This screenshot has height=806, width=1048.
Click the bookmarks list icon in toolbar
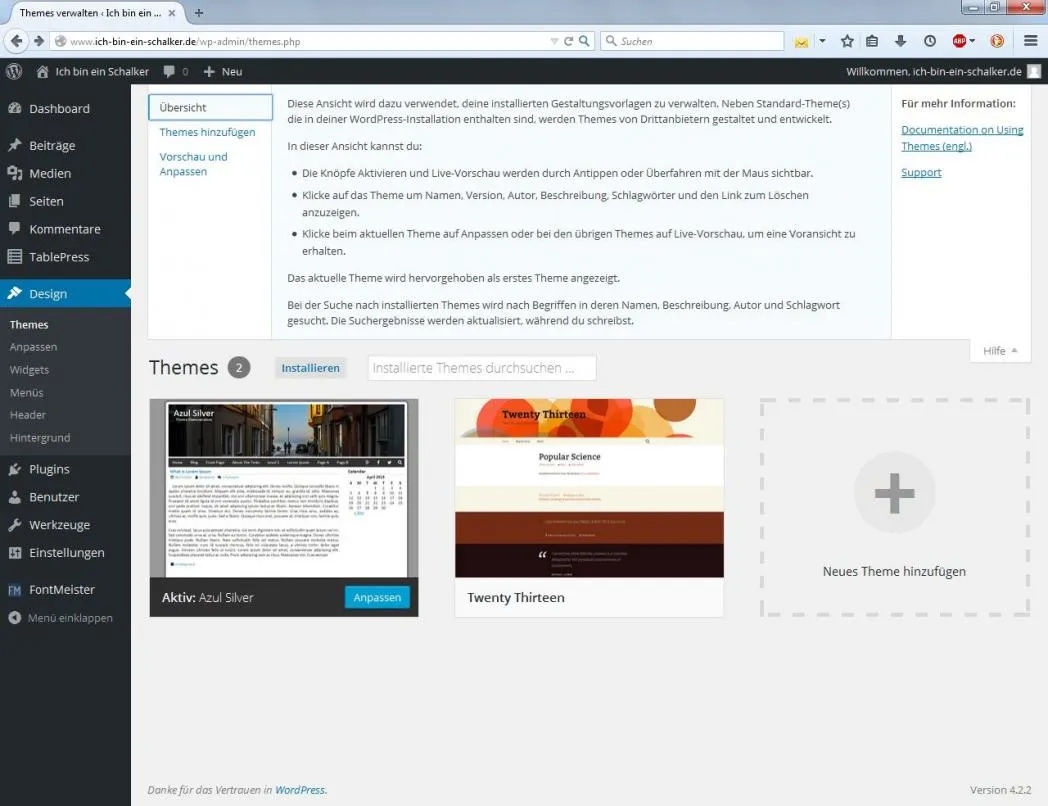click(x=872, y=41)
